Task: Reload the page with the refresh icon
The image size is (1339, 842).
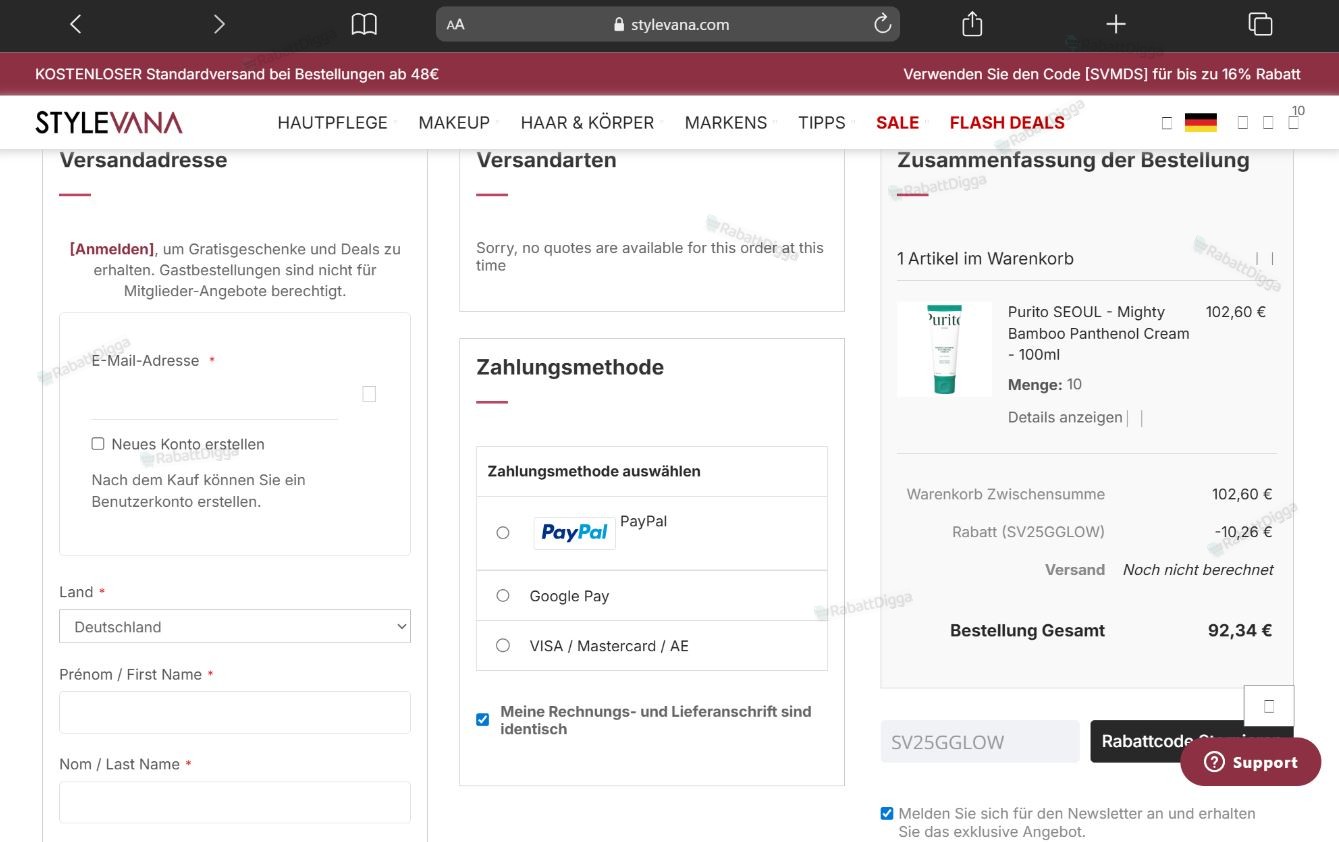Action: pyautogui.click(x=882, y=24)
